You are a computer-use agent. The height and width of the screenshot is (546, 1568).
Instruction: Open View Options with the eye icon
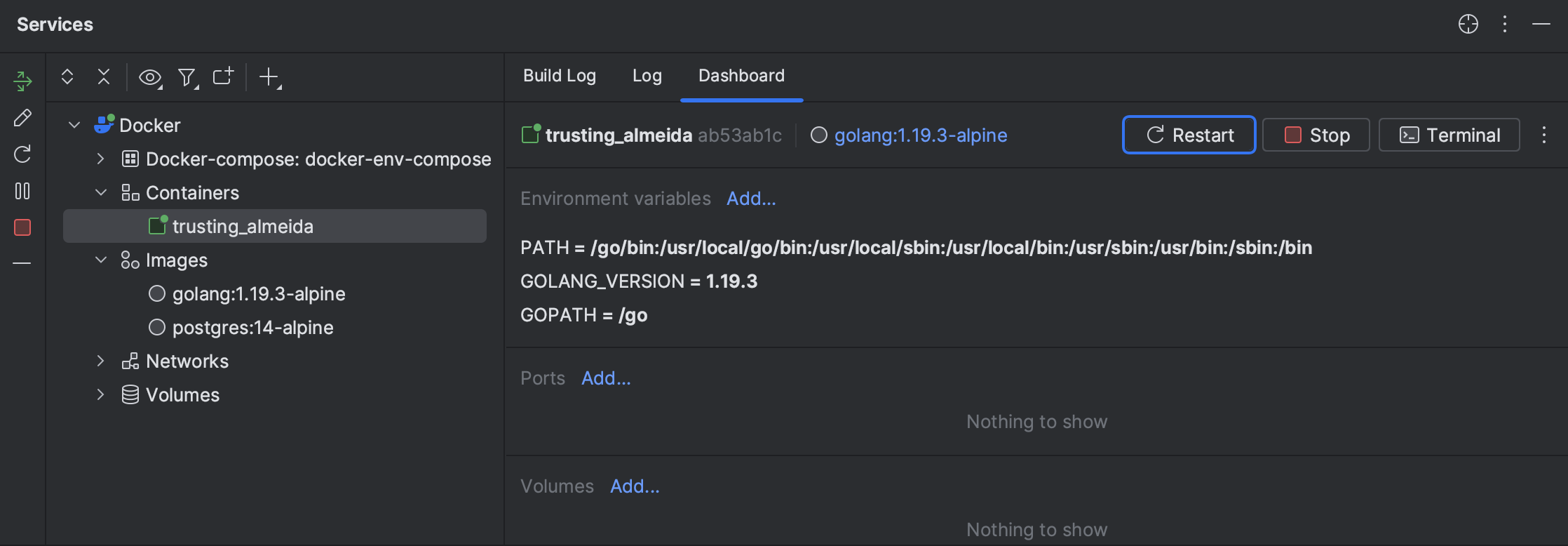click(x=150, y=77)
